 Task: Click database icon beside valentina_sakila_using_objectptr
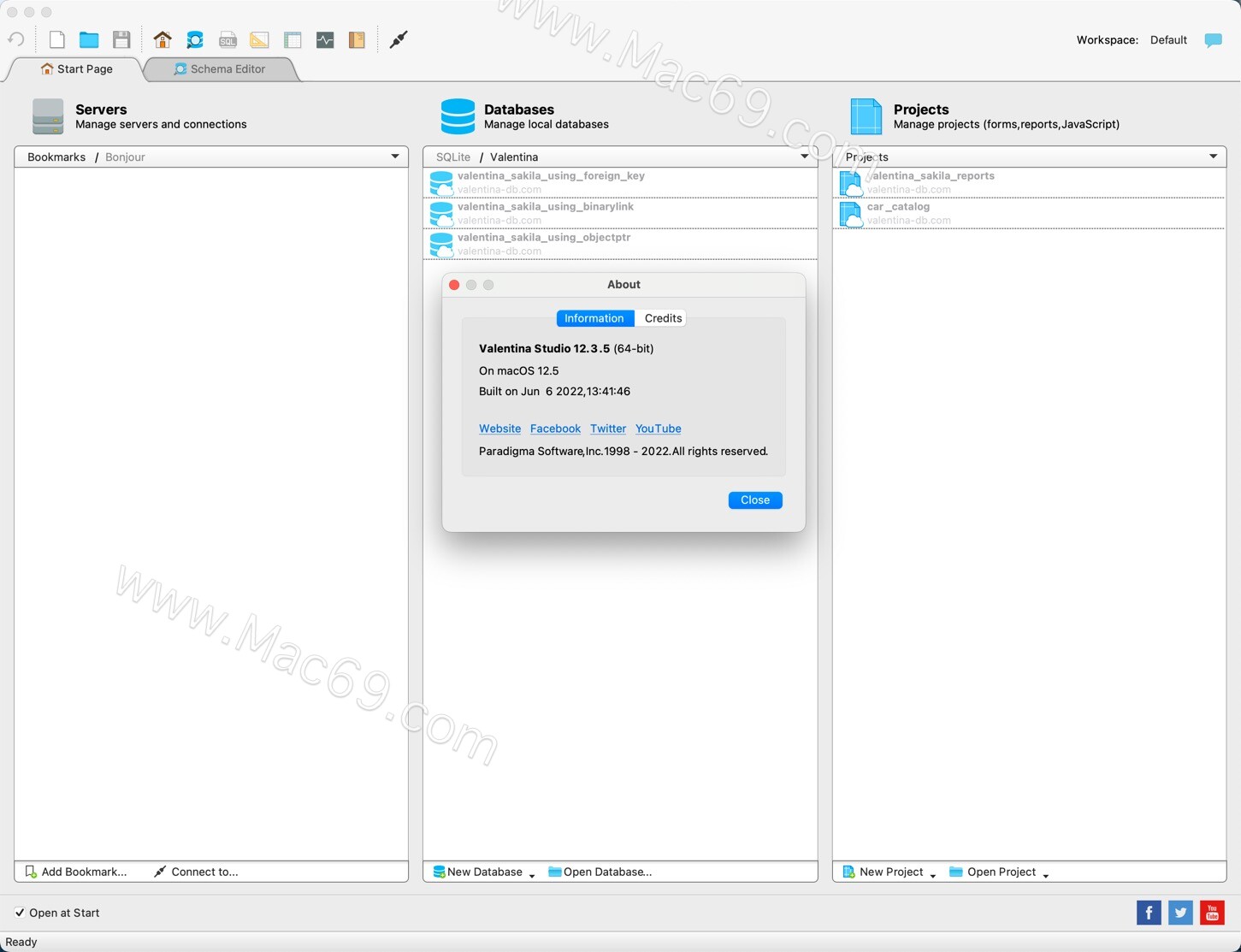(x=441, y=245)
